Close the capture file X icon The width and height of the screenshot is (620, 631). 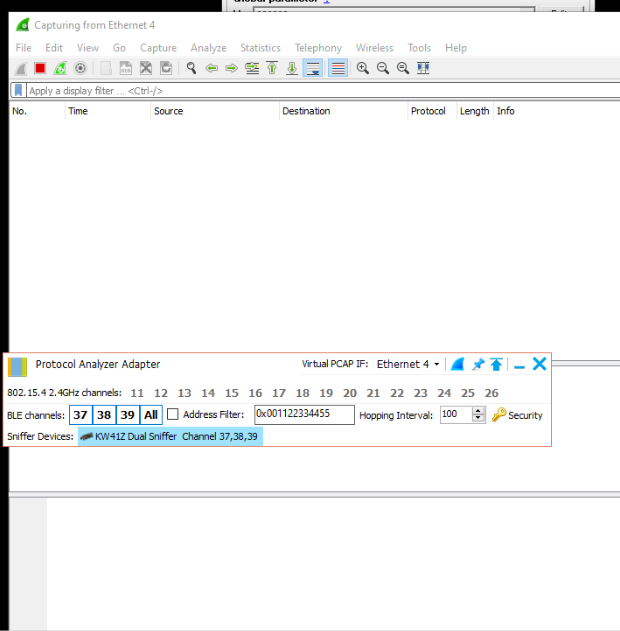(146, 68)
